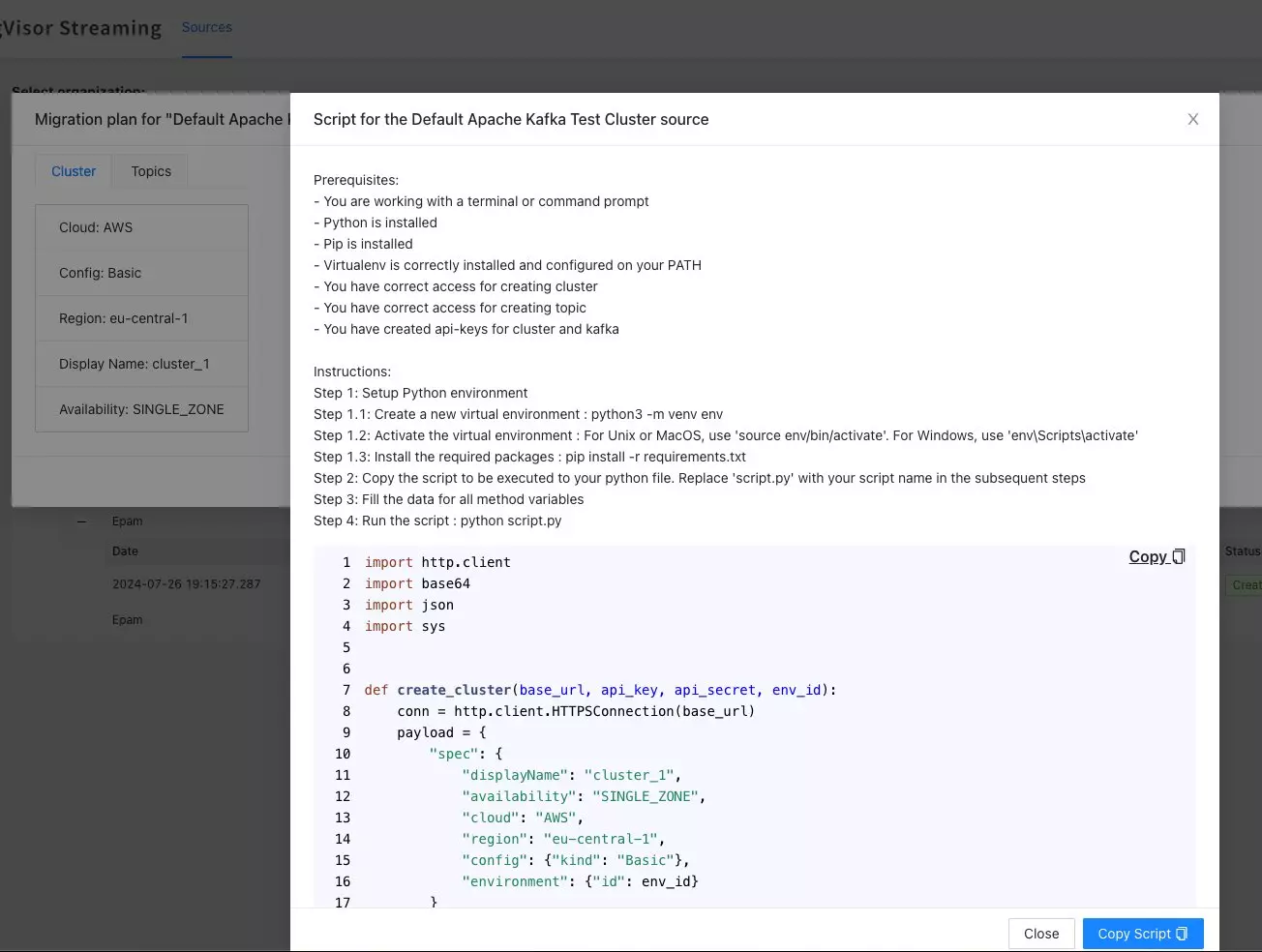Click 'Display Name: cluster_1' entry

click(x=135, y=364)
